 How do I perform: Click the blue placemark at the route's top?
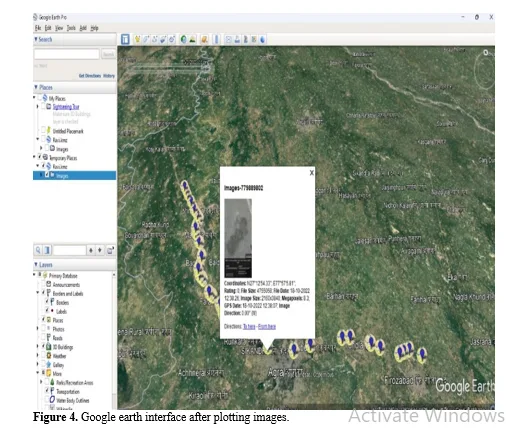(x=185, y=186)
